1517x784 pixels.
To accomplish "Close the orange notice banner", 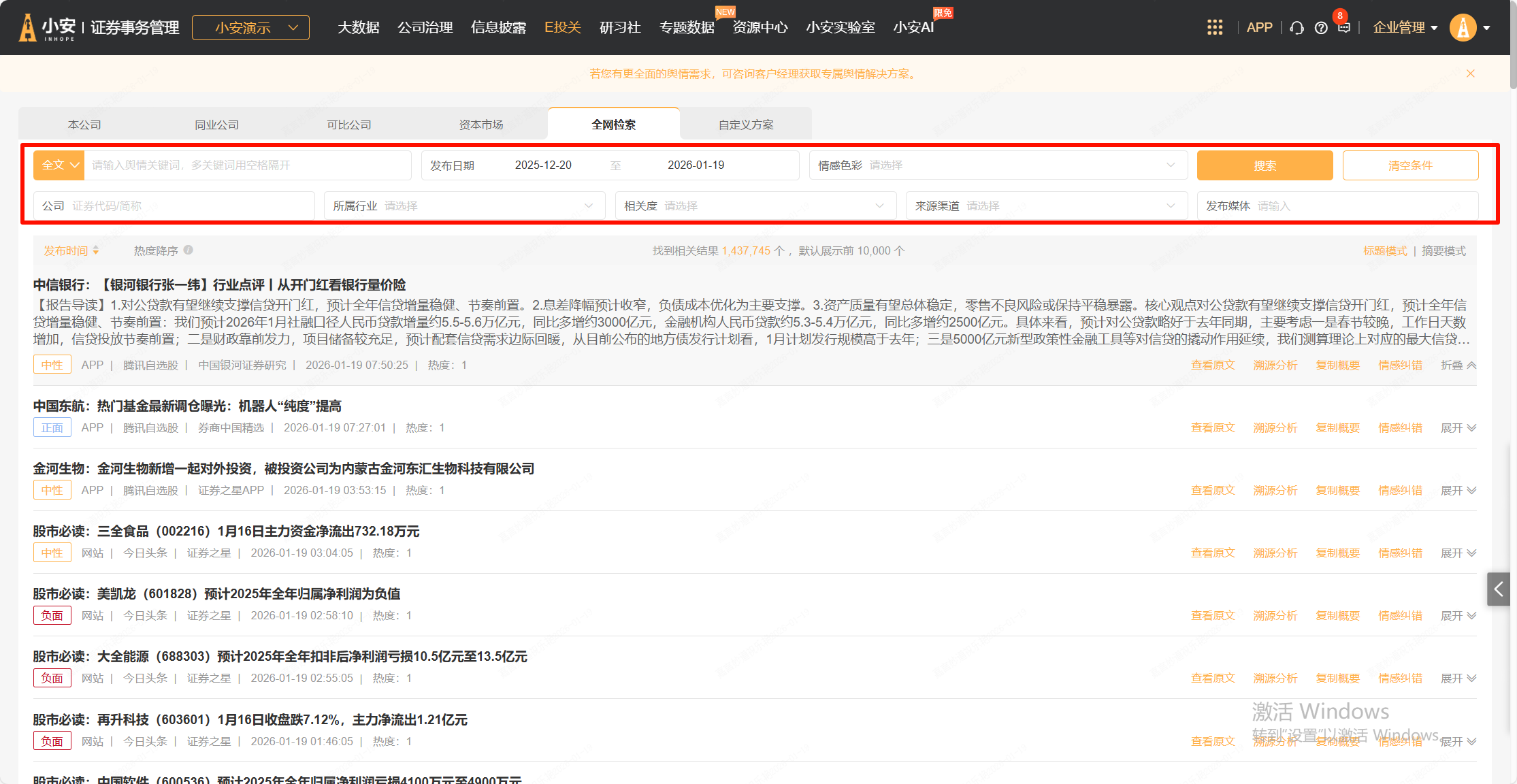I will point(1471,73).
